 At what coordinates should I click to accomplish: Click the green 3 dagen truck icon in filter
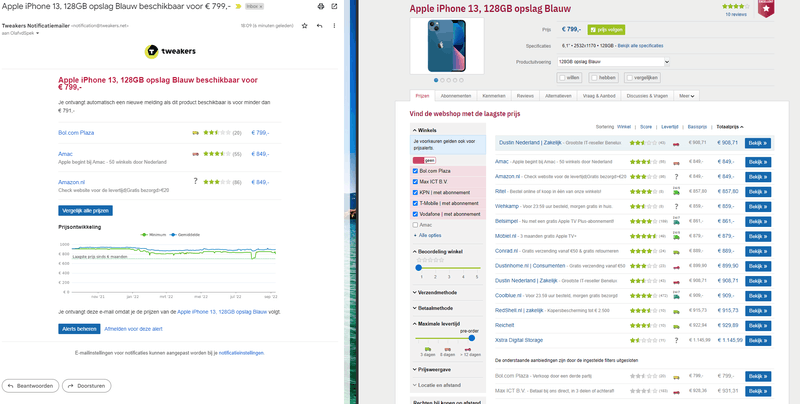tap(428, 348)
